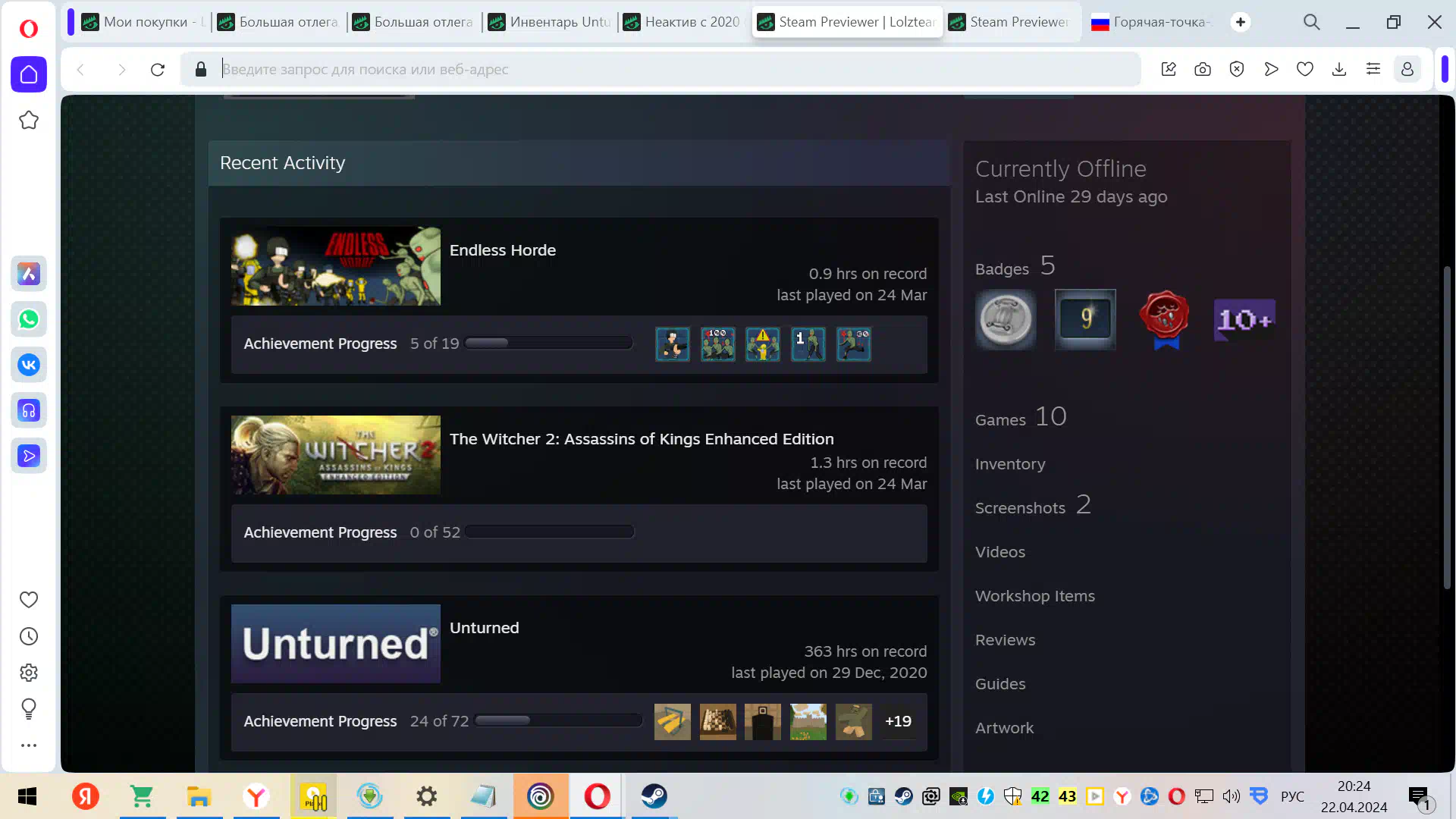
Task: Open the Endless Horde game link
Action: coord(502,250)
